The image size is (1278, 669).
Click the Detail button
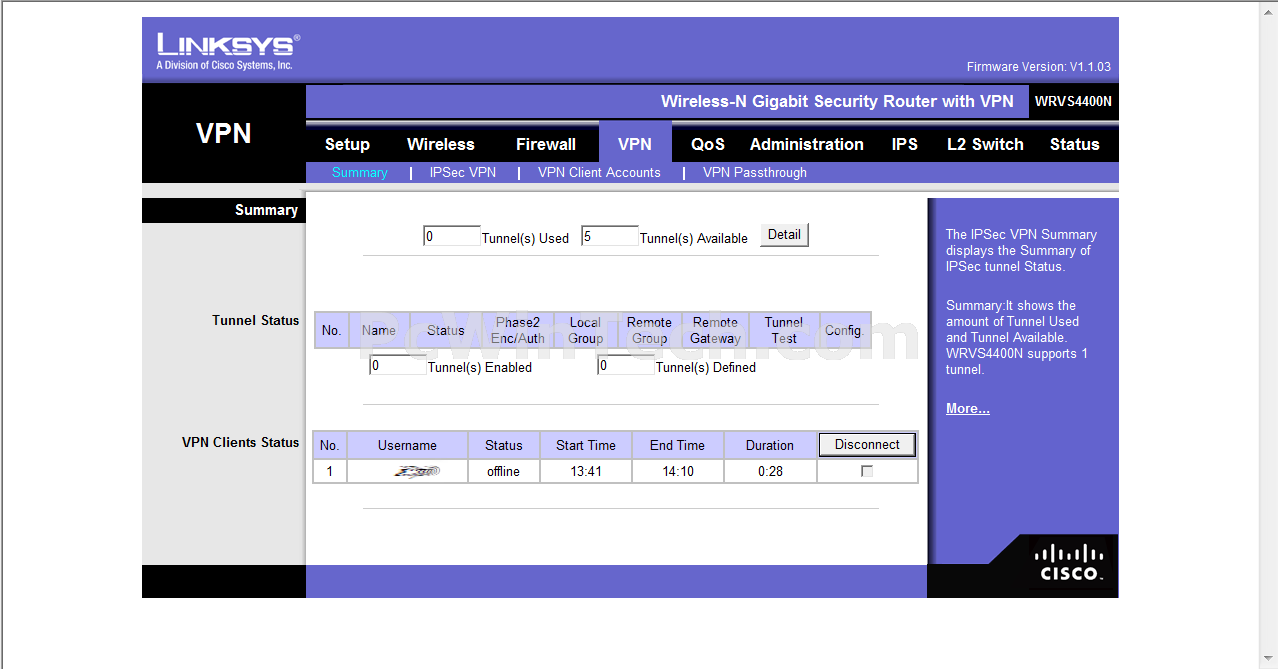click(x=784, y=235)
